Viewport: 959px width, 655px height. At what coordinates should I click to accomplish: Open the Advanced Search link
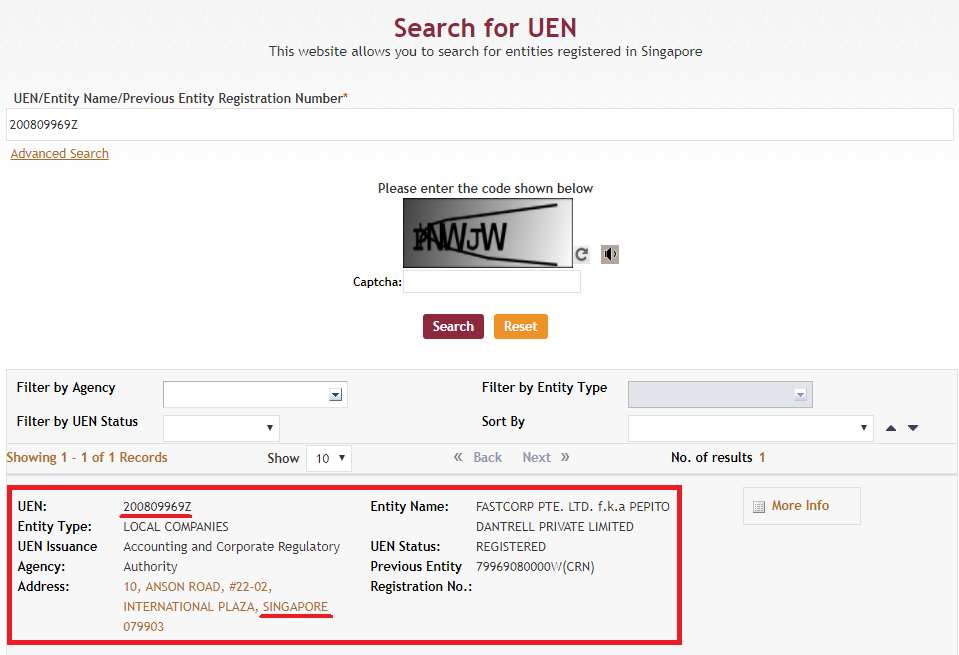(x=59, y=154)
